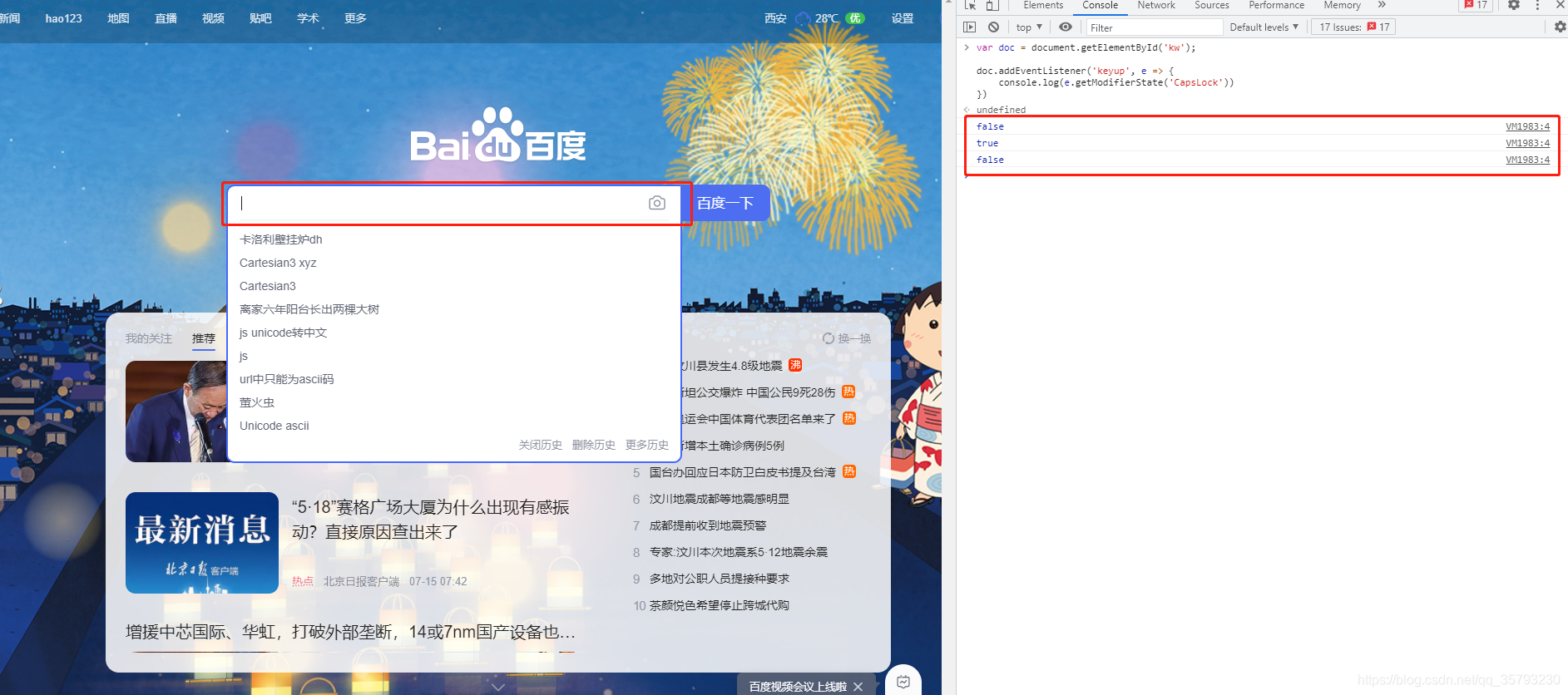Switch to DevTools Sources tab

[1212, 5]
